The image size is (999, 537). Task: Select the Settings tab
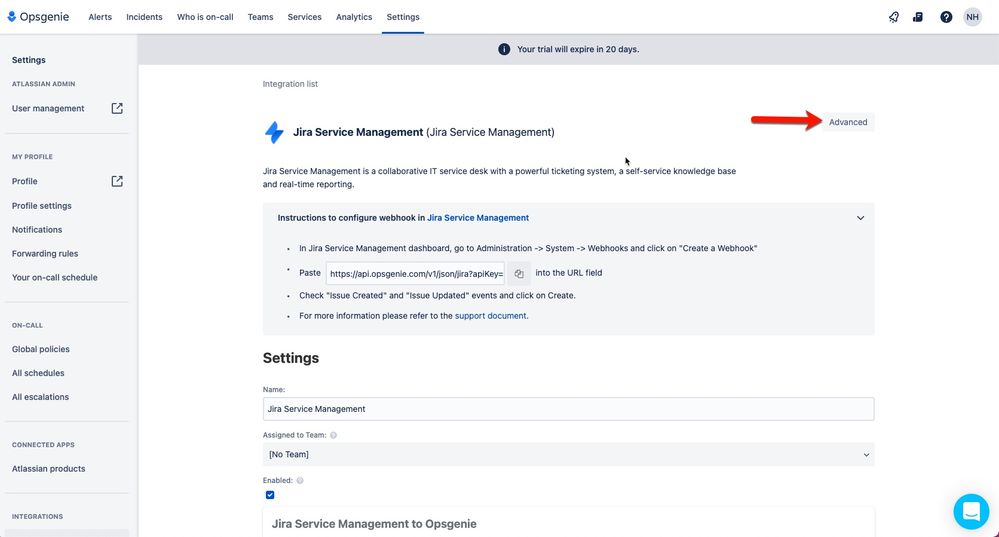(x=403, y=17)
